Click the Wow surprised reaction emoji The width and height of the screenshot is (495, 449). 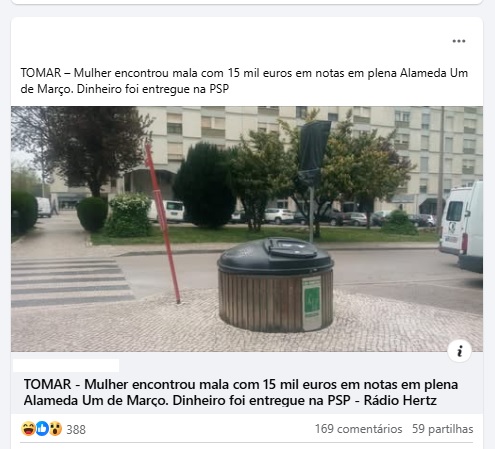pyautogui.click(x=56, y=428)
